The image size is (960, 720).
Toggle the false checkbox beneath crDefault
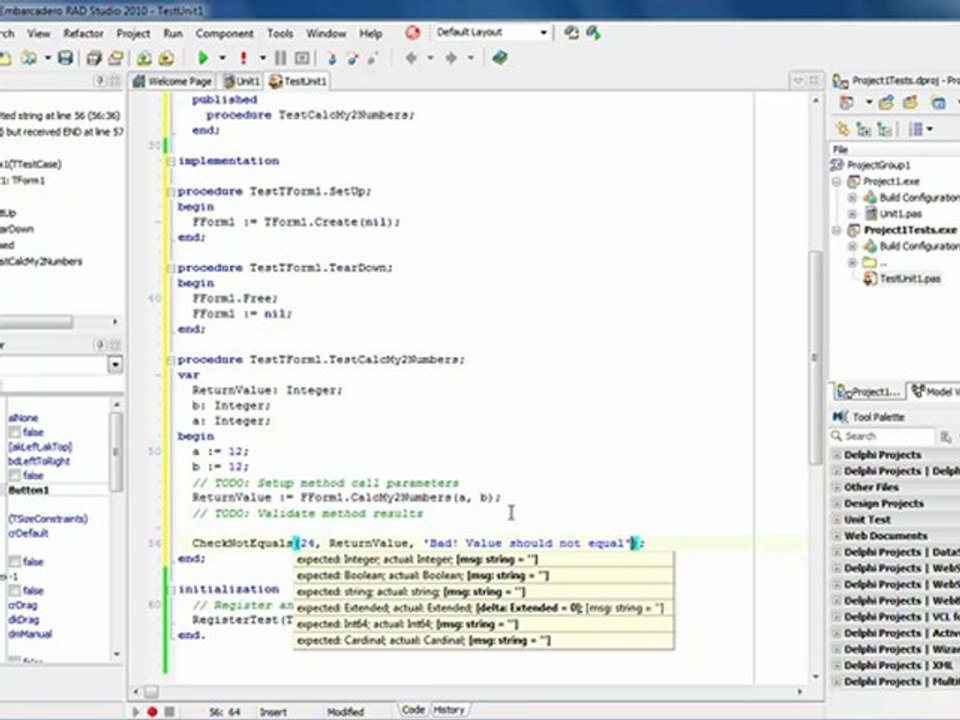click(15, 561)
